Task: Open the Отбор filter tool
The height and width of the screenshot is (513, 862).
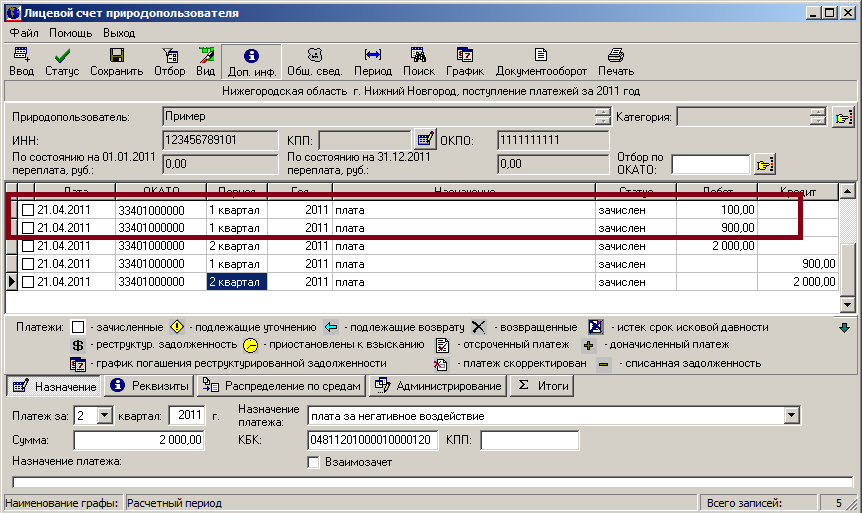Action: (x=170, y=62)
